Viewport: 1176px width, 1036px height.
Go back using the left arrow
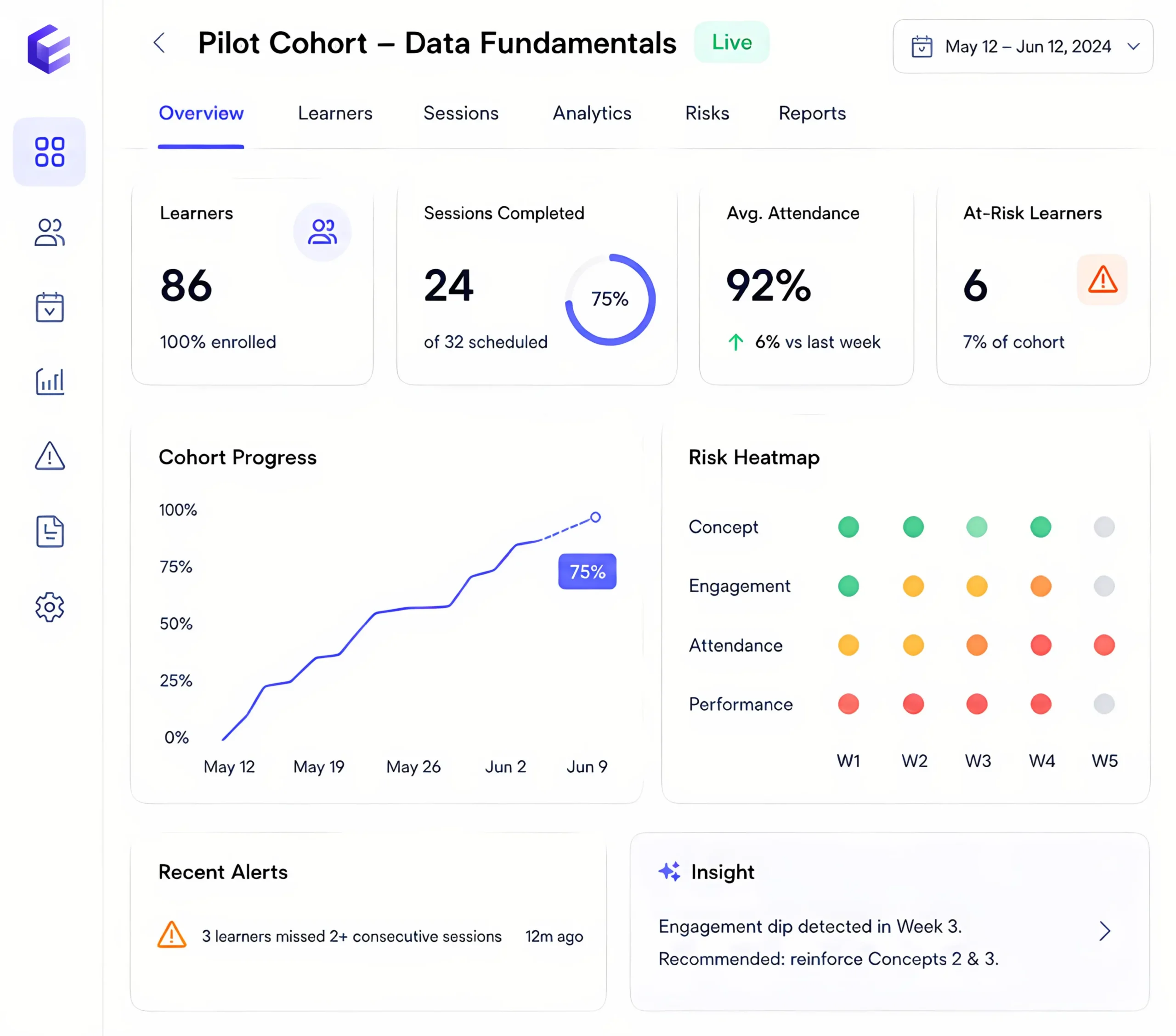click(159, 43)
